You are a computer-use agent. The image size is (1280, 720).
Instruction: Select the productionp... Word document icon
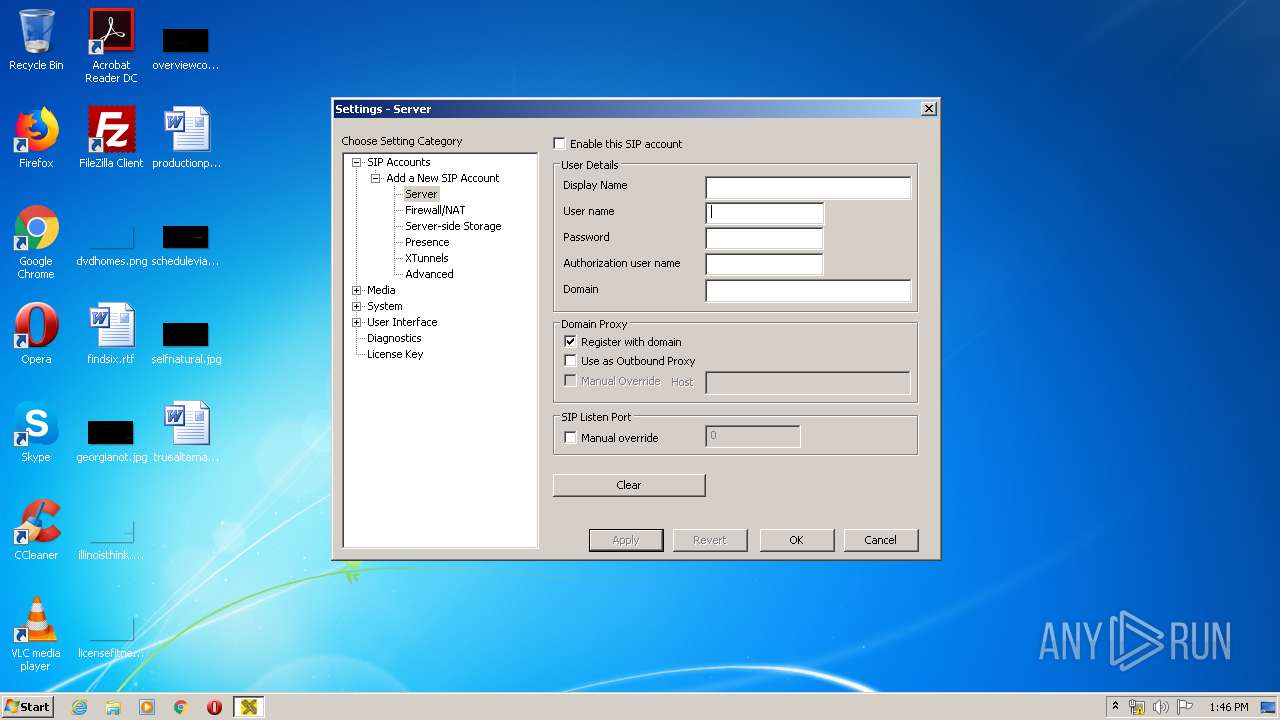(186, 138)
